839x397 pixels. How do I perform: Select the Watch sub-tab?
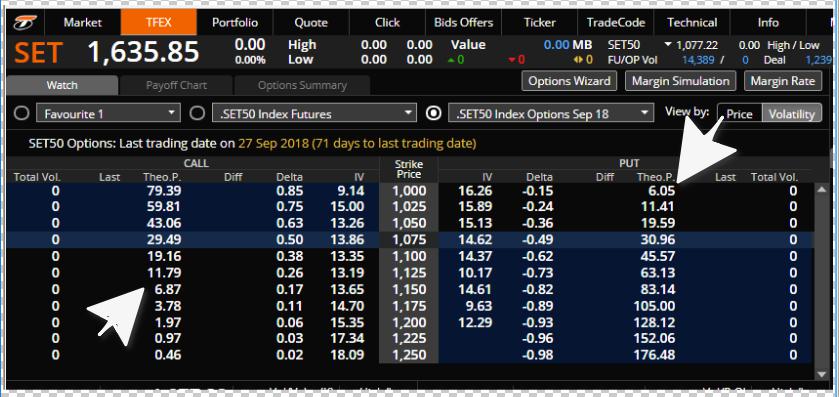[x=62, y=85]
